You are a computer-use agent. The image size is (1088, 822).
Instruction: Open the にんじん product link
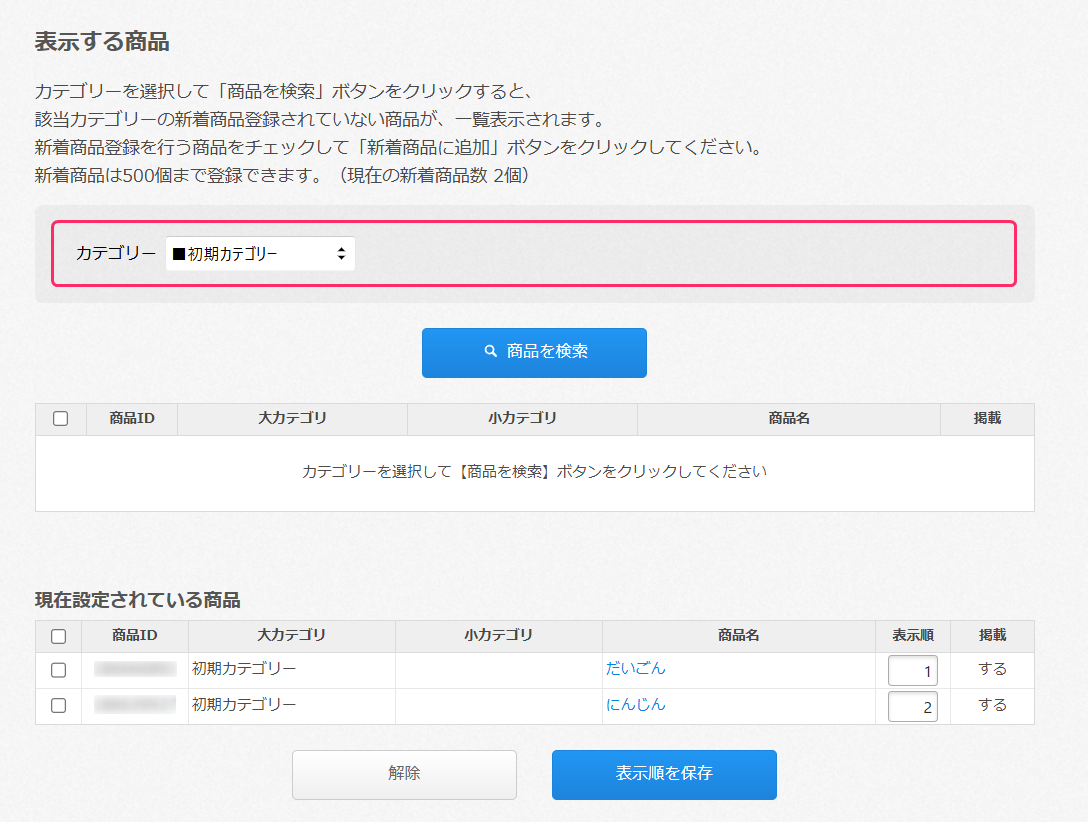coord(635,704)
